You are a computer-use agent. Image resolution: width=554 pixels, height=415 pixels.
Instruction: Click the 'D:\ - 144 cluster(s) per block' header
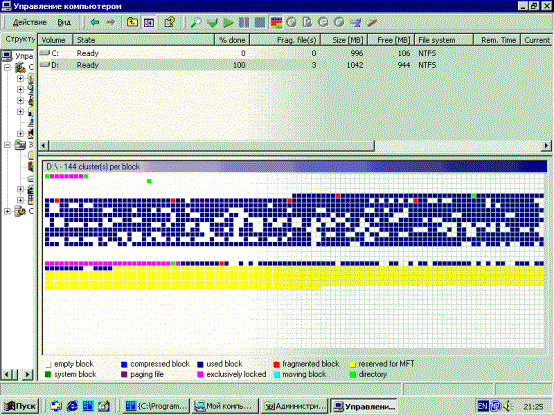click(295, 166)
